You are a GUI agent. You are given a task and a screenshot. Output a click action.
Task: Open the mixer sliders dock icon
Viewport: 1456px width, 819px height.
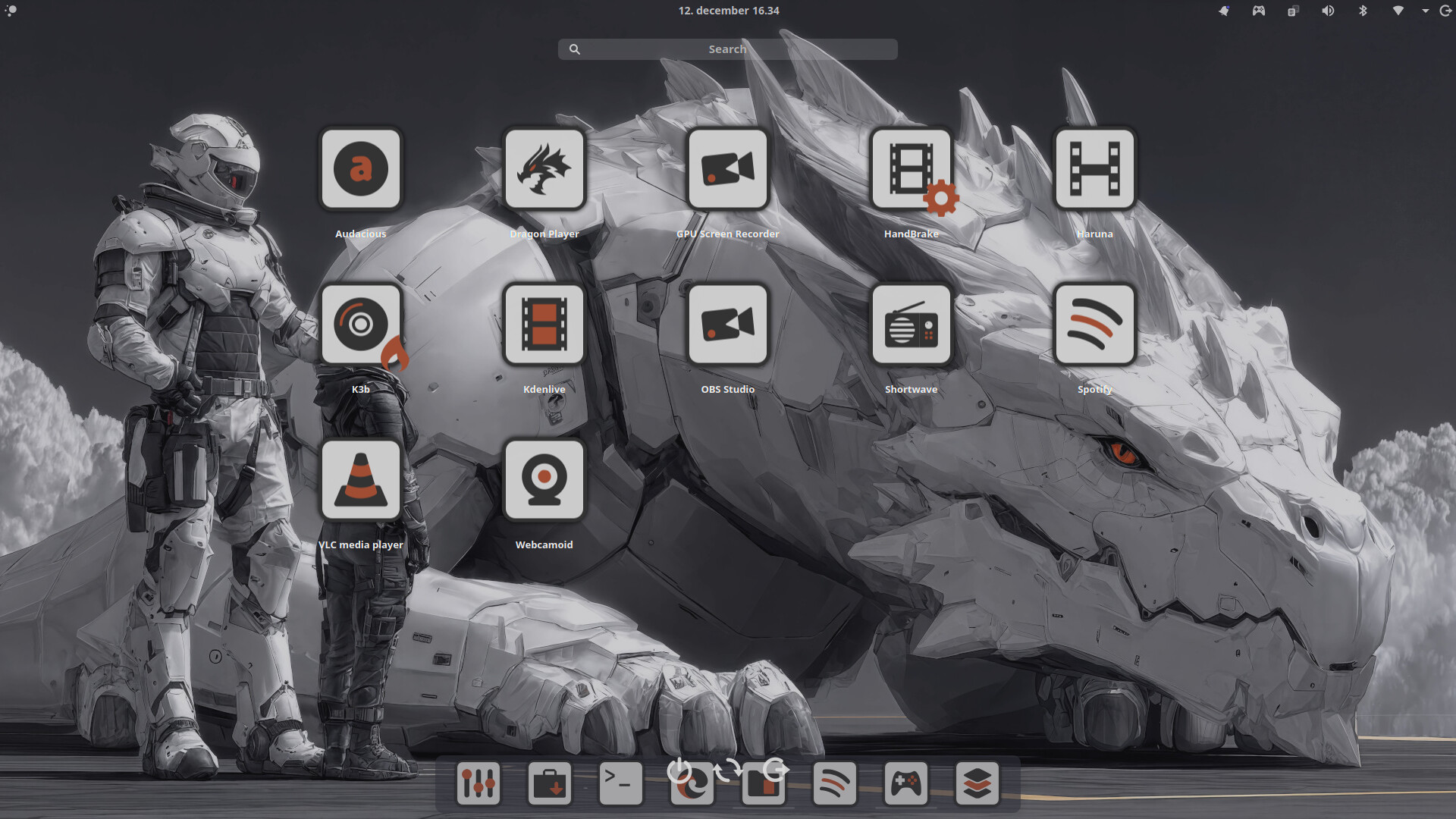point(479,783)
